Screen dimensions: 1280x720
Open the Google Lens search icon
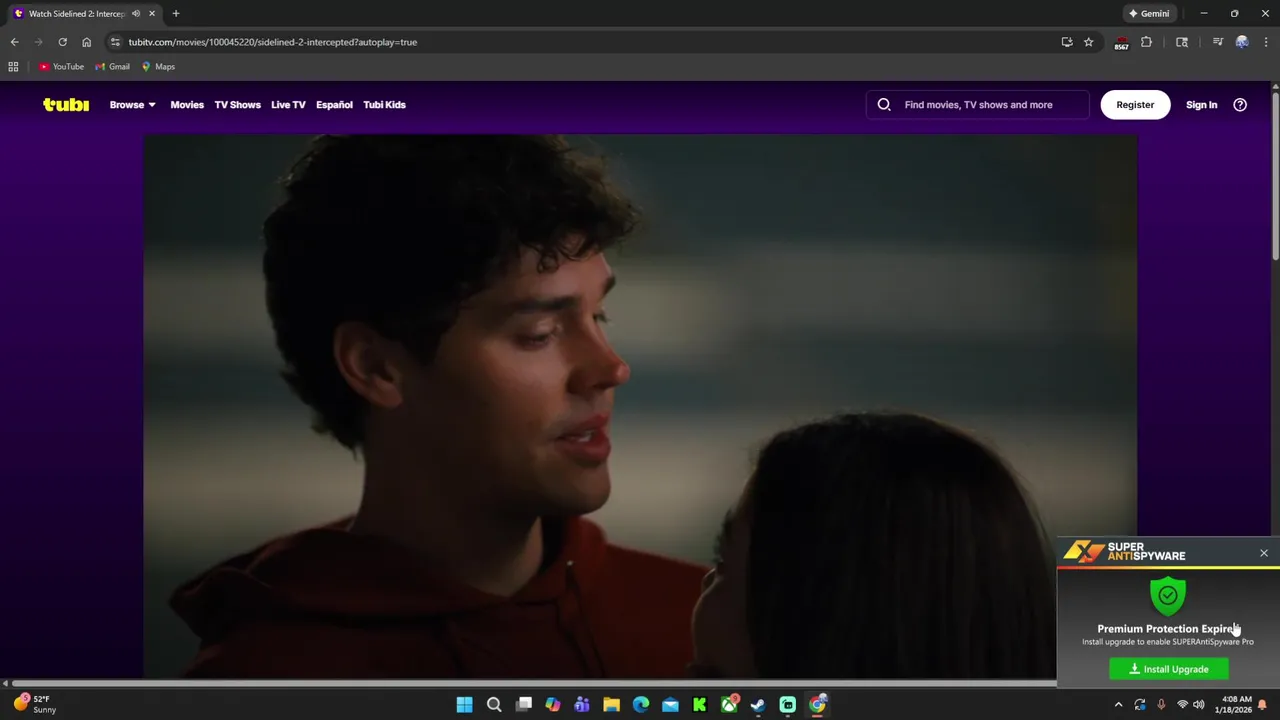point(1182,42)
